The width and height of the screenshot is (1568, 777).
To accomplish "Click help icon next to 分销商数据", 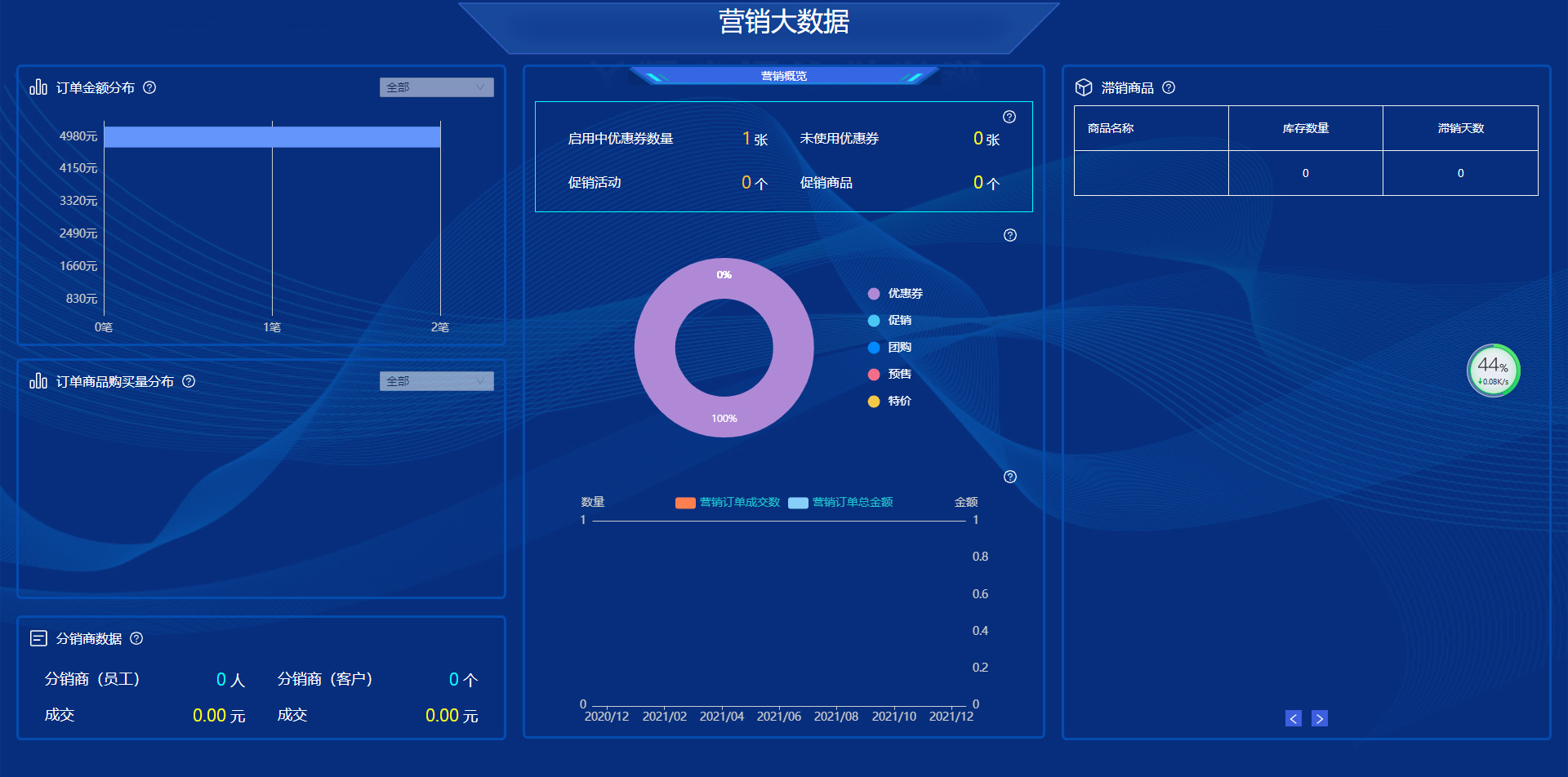I will [x=136, y=638].
